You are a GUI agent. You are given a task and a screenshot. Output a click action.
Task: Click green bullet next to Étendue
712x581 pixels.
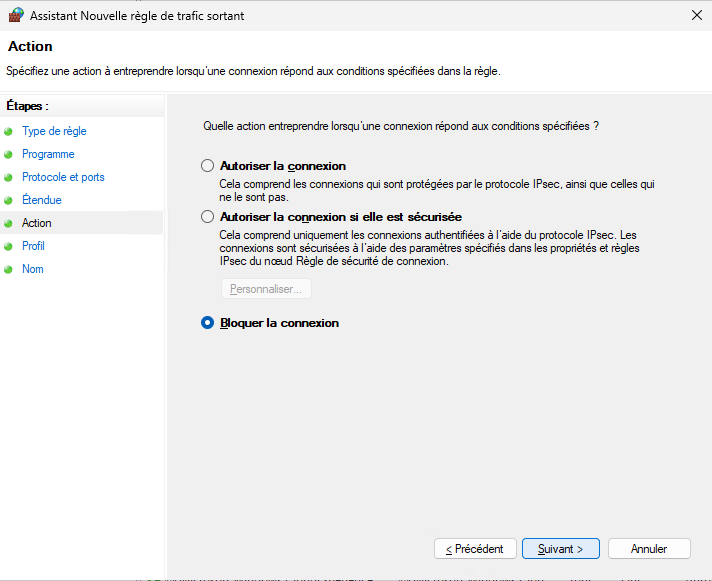[x=9, y=200]
